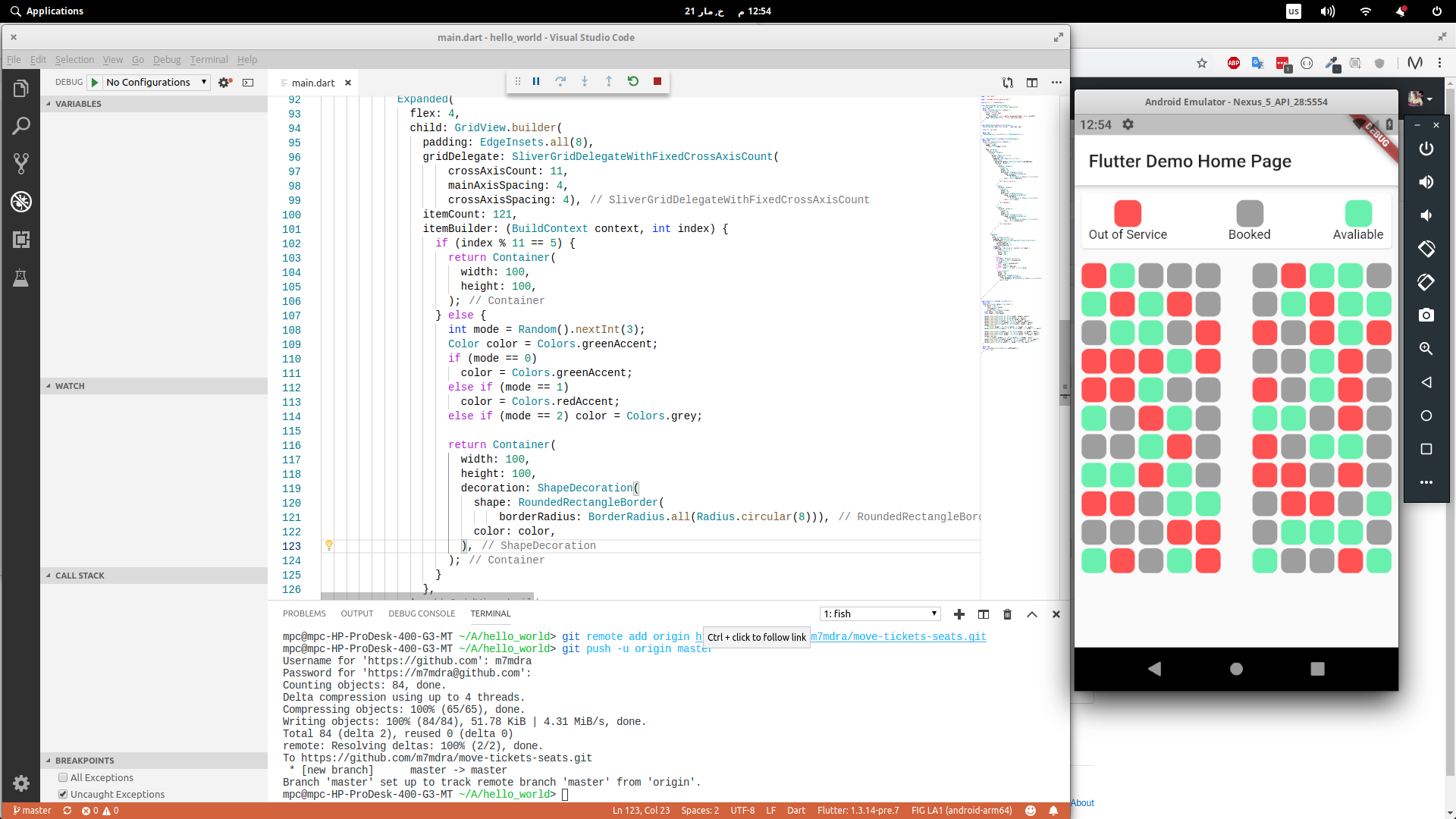Viewport: 1456px width, 819px height.
Task: Open the Explorer view in activity bar
Action: (x=21, y=89)
